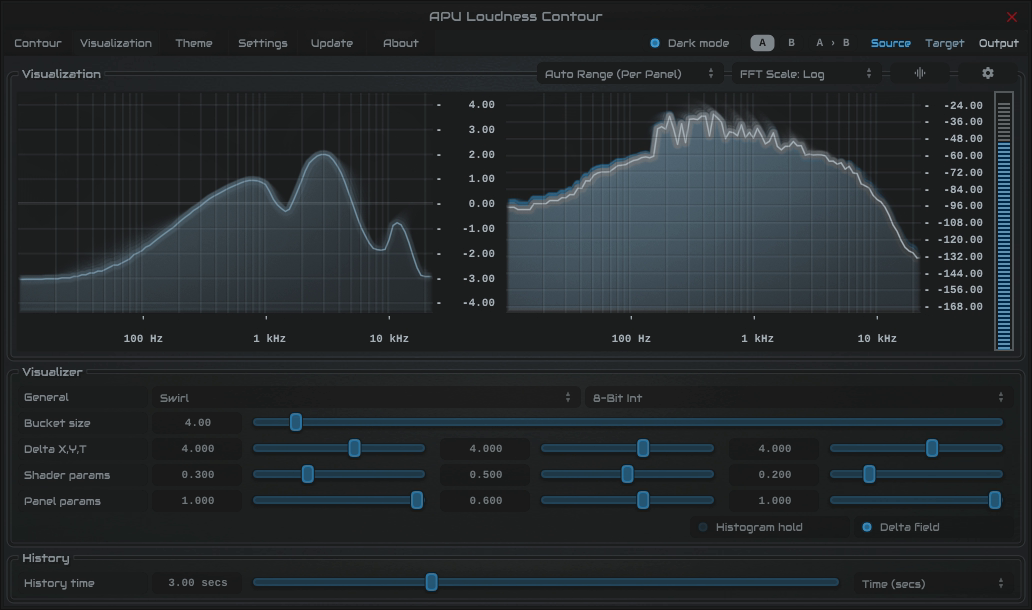Click the Shader params slider beside 0.500

627,474
